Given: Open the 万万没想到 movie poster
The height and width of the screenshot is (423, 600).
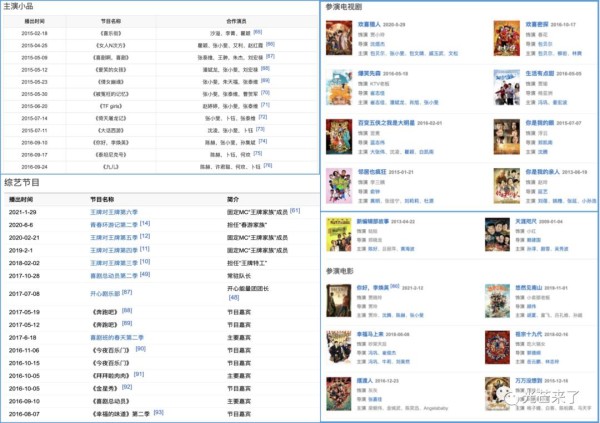Looking at the screenshot, I should coord(499,393).
